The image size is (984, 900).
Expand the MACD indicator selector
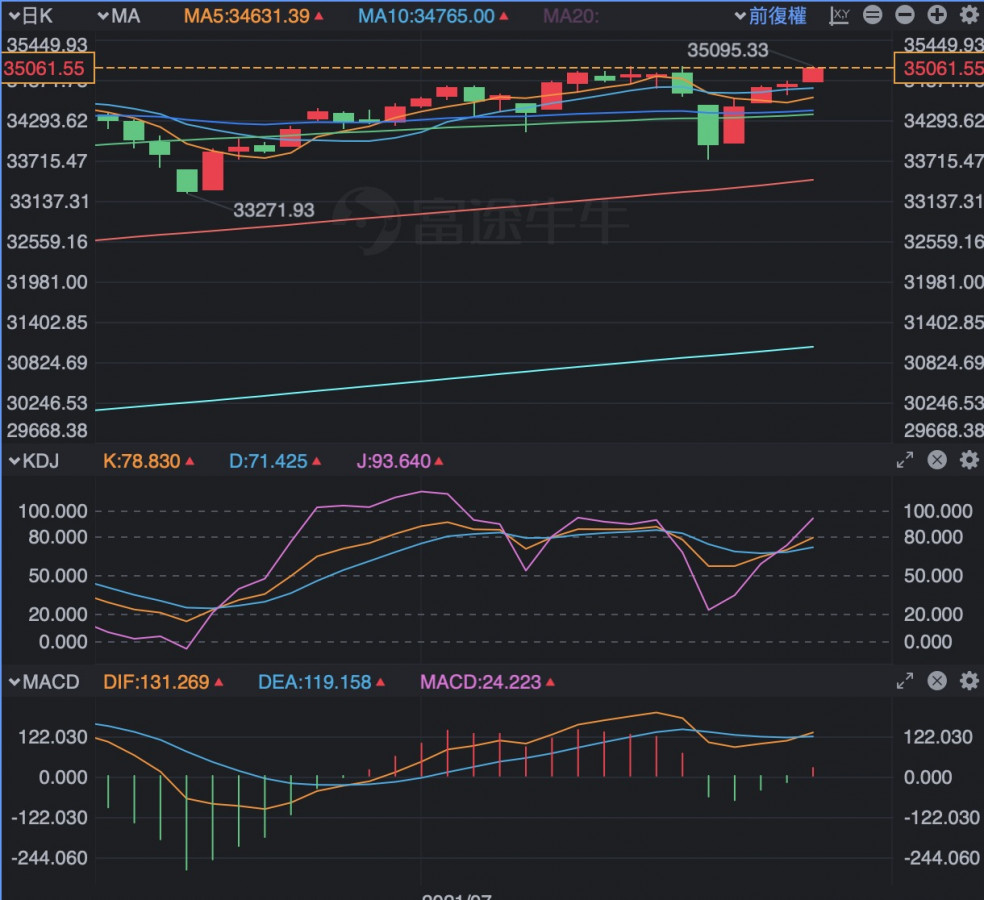(x=44, y=682)
